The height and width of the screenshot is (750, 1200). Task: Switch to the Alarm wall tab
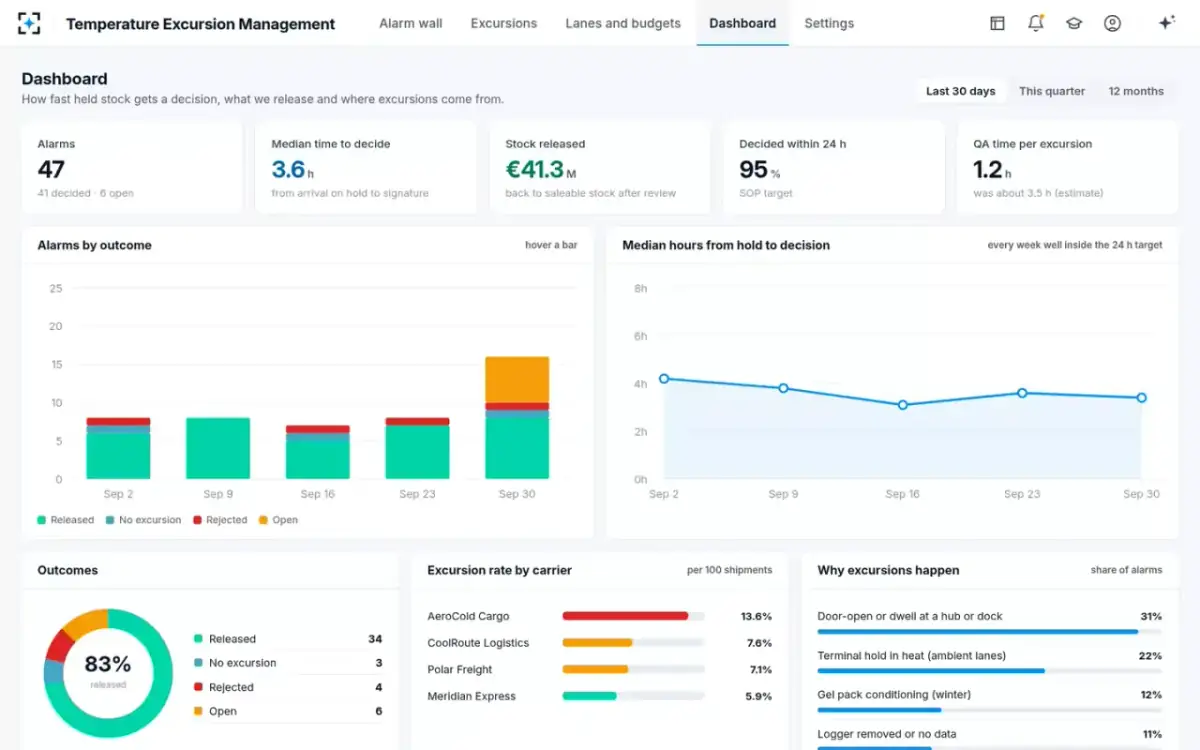click(411, 23)
